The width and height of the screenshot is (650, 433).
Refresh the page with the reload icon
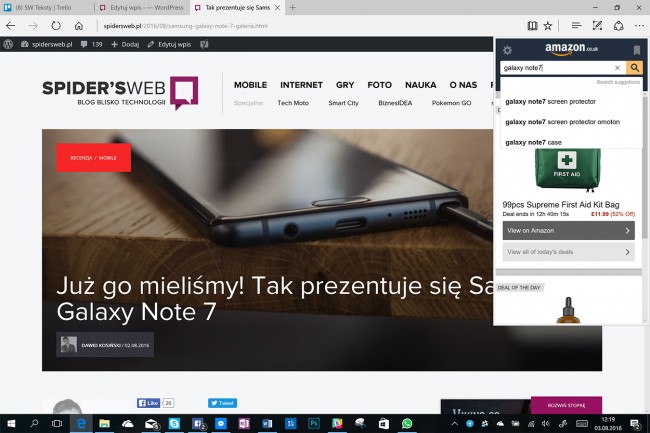point(56,26)
